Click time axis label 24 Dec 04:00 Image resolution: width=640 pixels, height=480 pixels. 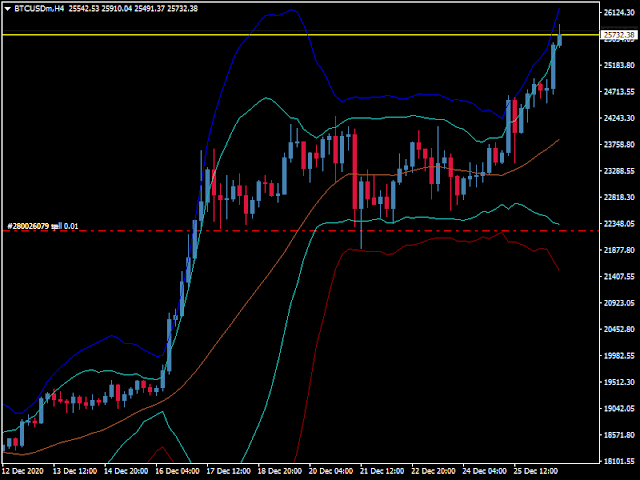point(484,471)
